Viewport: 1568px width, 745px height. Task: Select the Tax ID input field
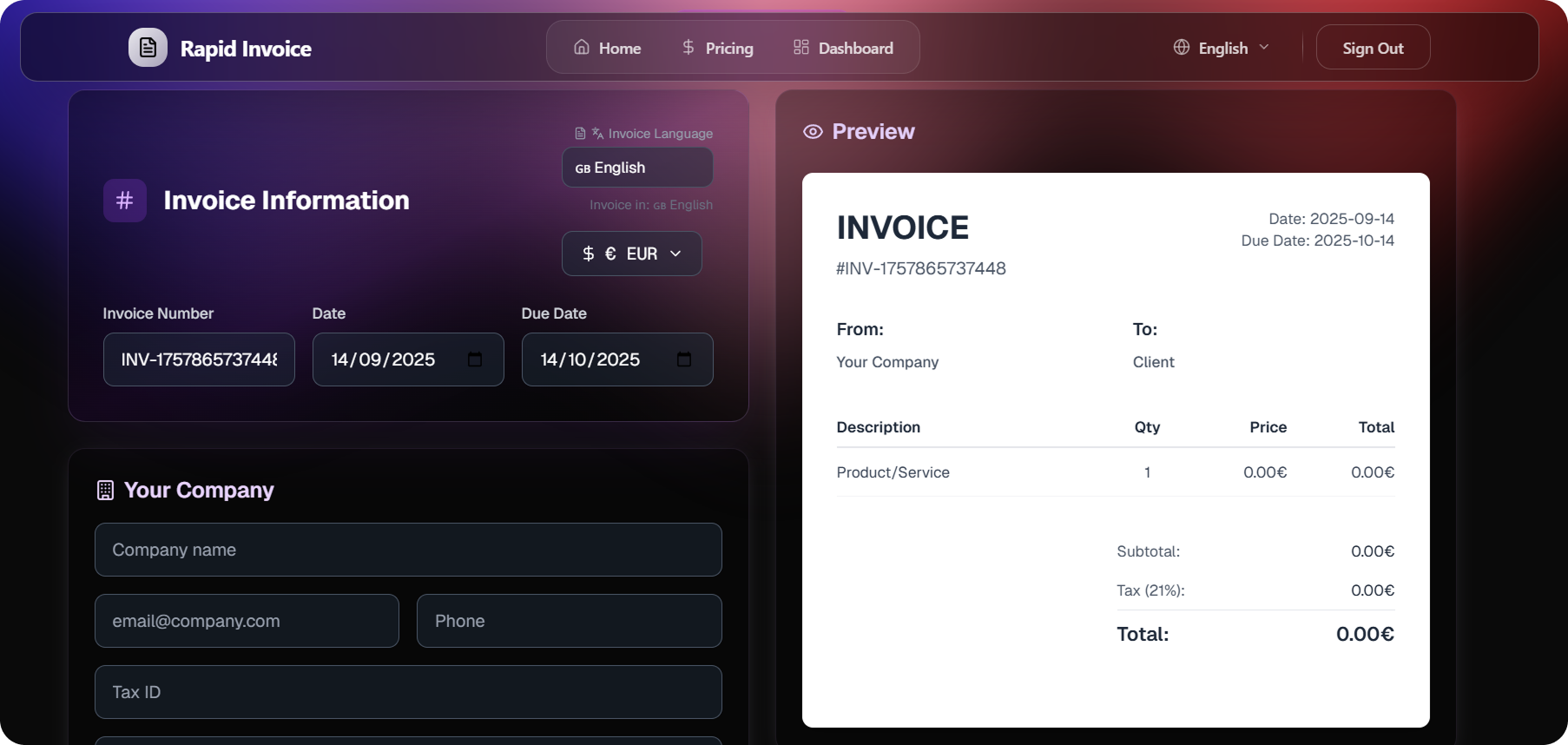tap(408, 692)
